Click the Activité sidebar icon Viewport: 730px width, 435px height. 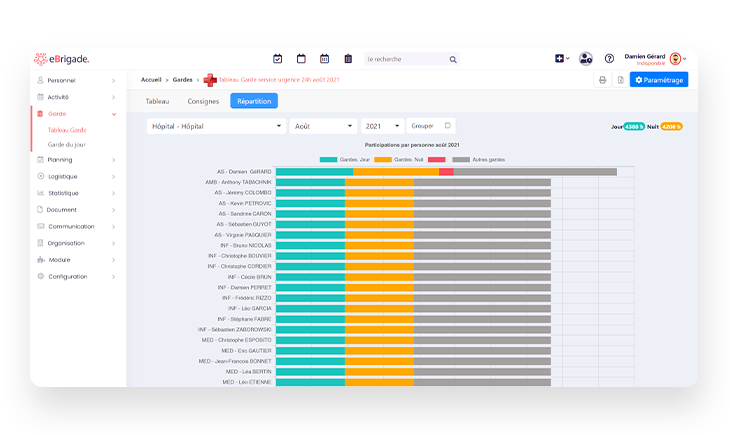point(40,97)
